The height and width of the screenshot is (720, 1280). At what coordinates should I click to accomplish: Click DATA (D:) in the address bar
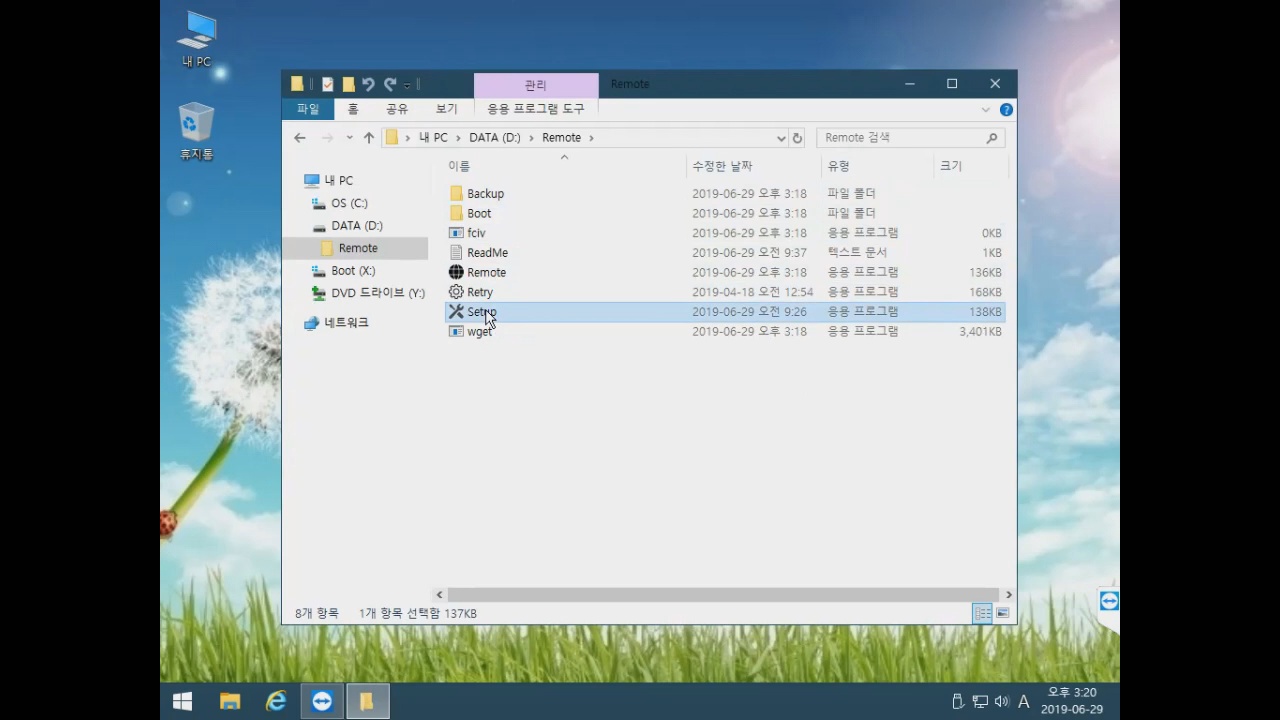pyautogui.click(x=495, y=138)
